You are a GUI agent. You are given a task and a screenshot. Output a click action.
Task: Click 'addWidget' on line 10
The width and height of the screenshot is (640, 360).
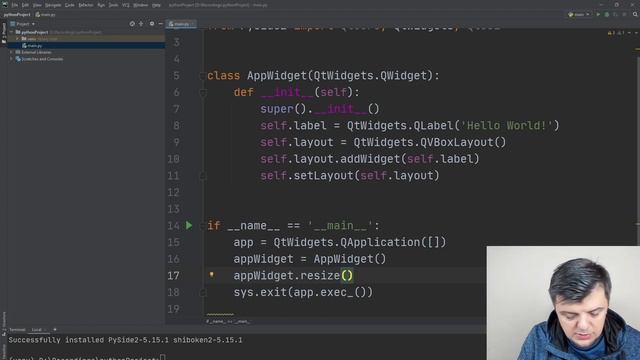(x=370, y=159)
